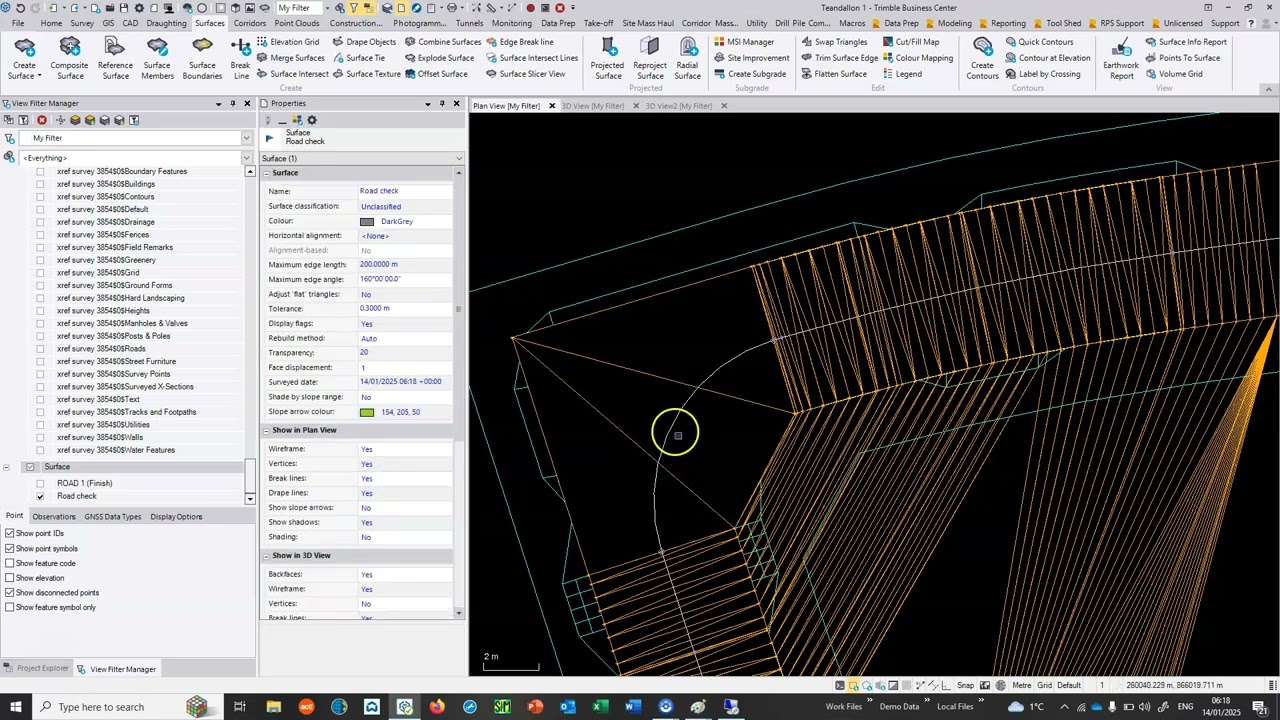Viewport: 1280px width, 720px height.
Task: Open Firefox from the taskbar
Action: pos(437,707)
